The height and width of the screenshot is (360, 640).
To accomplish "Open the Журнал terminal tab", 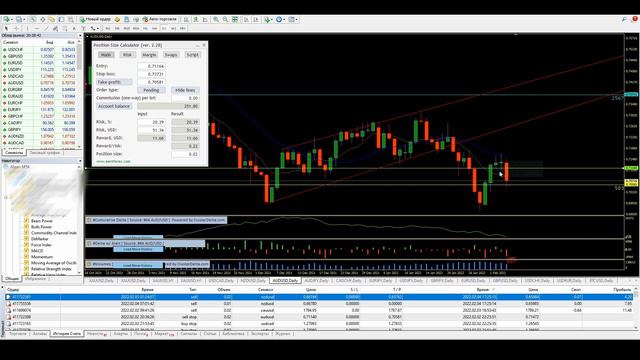I will pos(282,334).
